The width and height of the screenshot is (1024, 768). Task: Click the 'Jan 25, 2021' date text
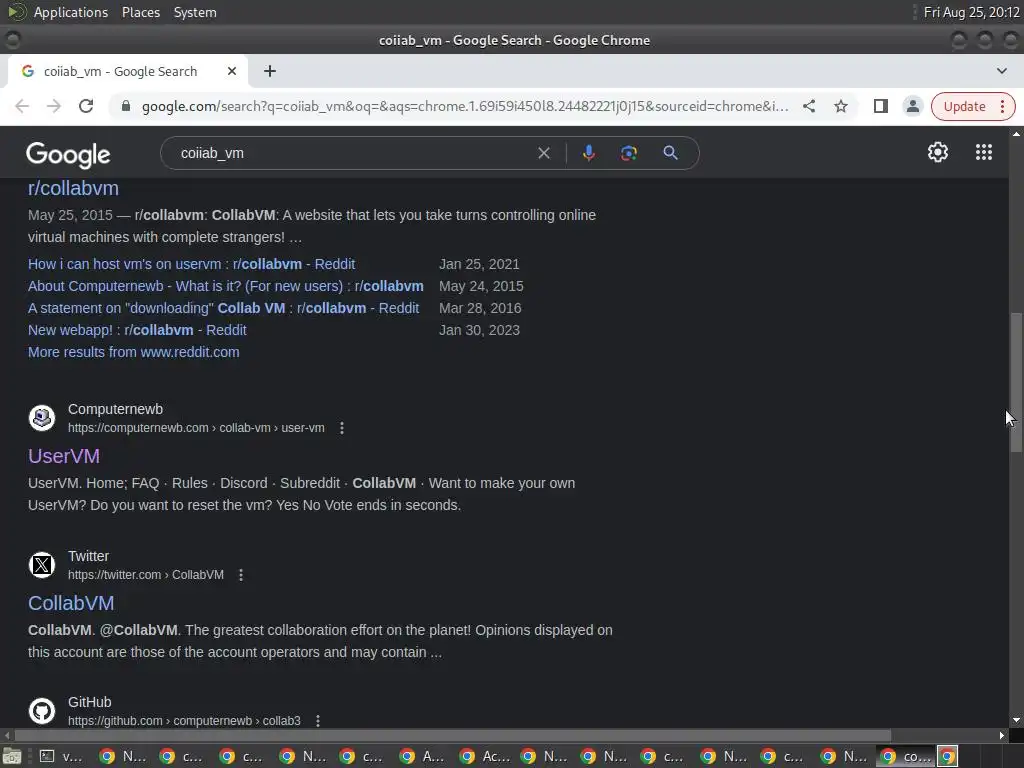pyautogui.click(x=479, y=264)
